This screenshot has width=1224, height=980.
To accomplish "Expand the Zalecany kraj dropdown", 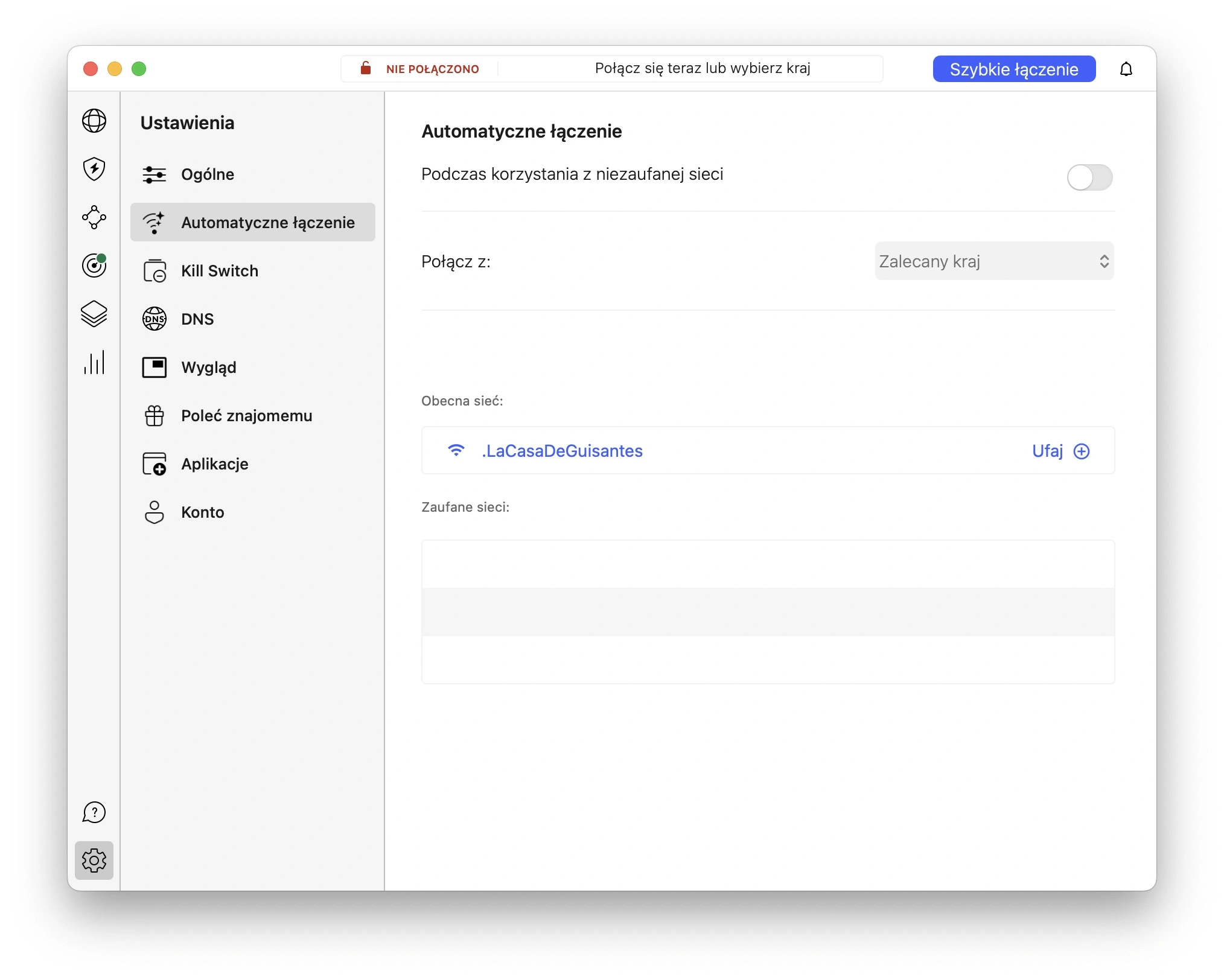I will pos(994,261).
